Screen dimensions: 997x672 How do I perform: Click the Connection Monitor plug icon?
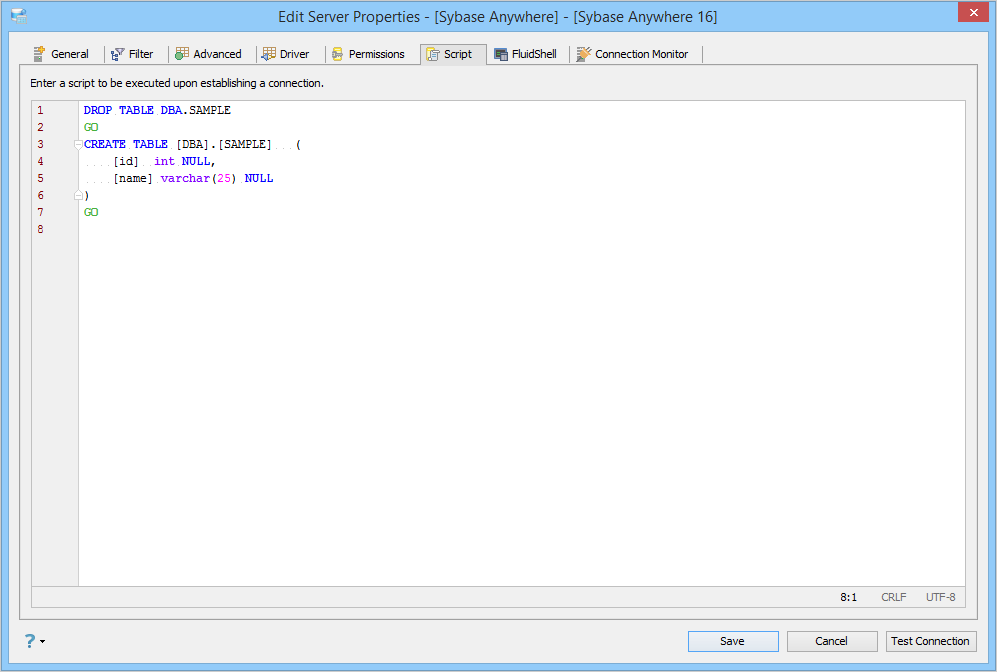click(x=583, y=54)
